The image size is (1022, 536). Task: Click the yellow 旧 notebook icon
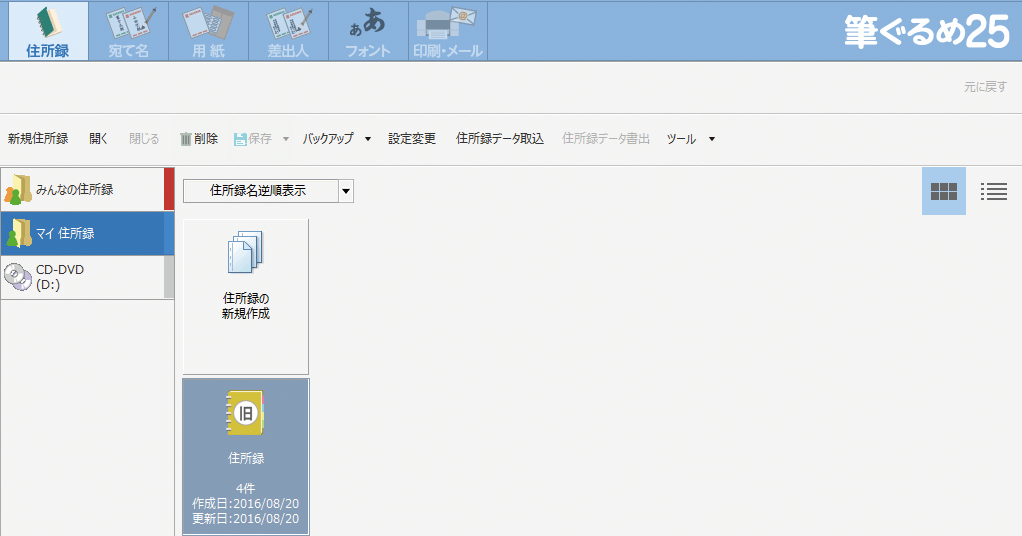[245, 413]
